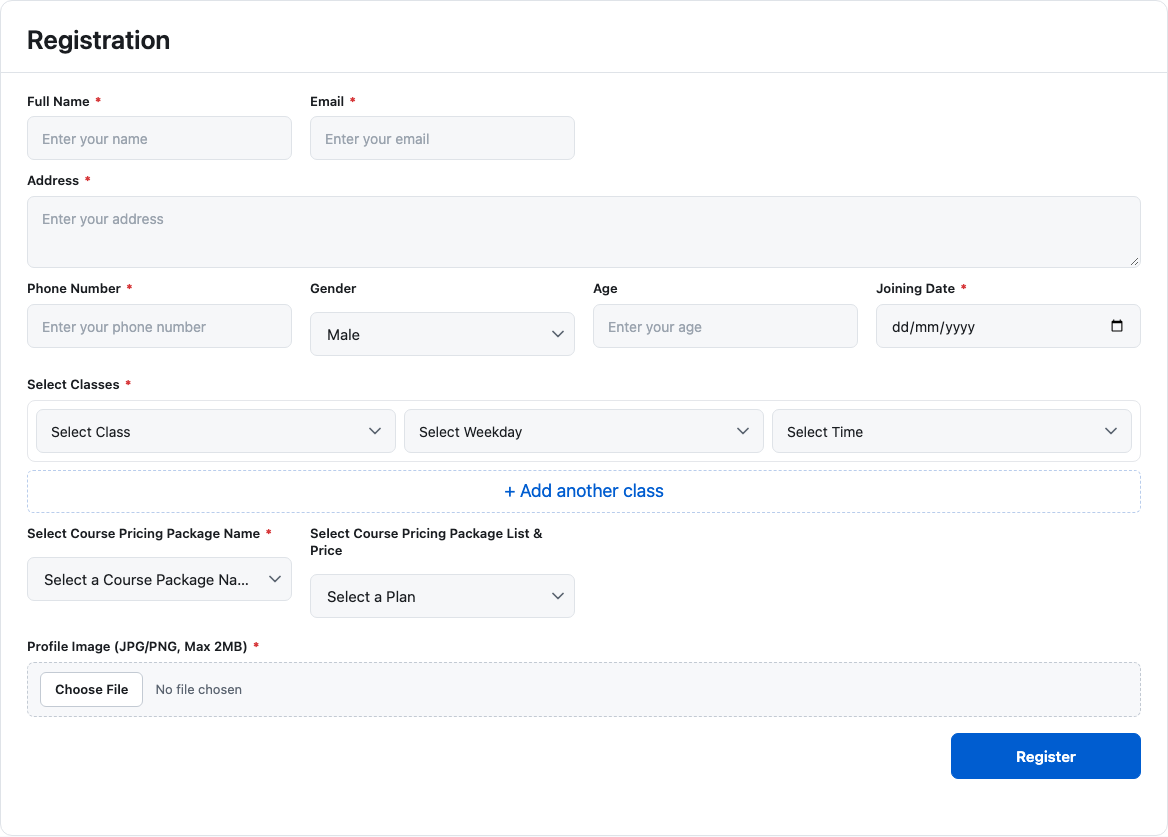This screenshot has width=1168, height=837.
Task: Click the No file chosen text
Action: pos(199,690)
